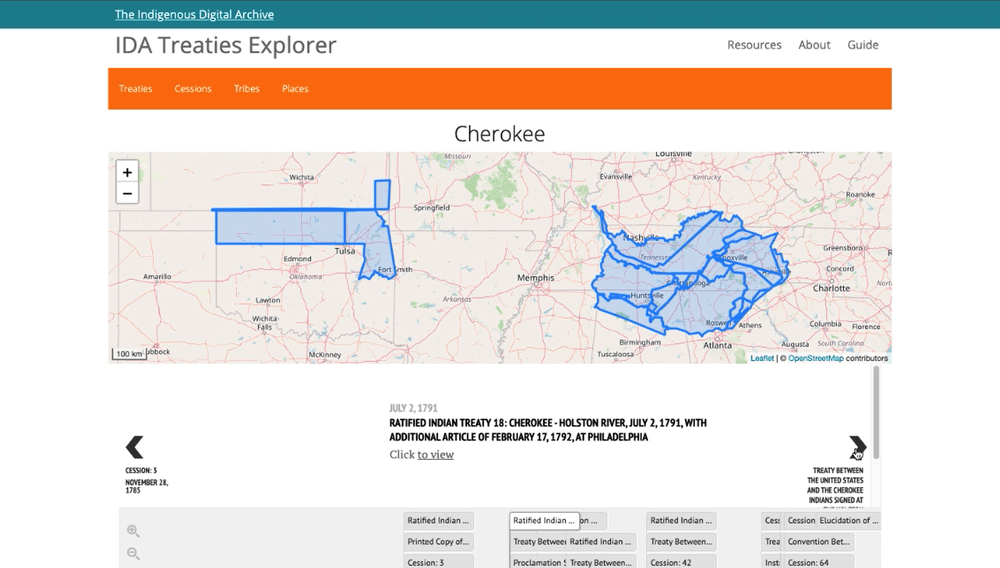Go to previous timeline slide arrow

pos(135,447)
